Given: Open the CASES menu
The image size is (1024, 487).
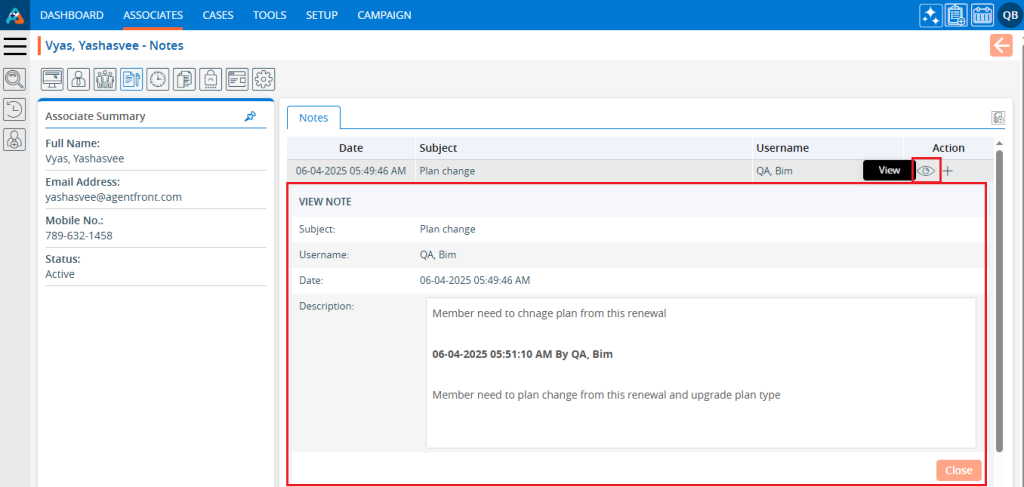Looking at the screenshot, I should (218, 15).
